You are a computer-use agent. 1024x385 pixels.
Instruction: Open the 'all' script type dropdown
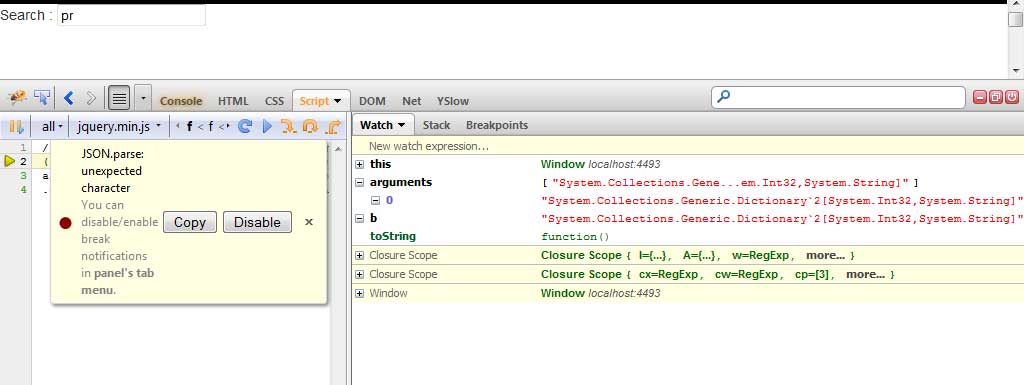52,127
